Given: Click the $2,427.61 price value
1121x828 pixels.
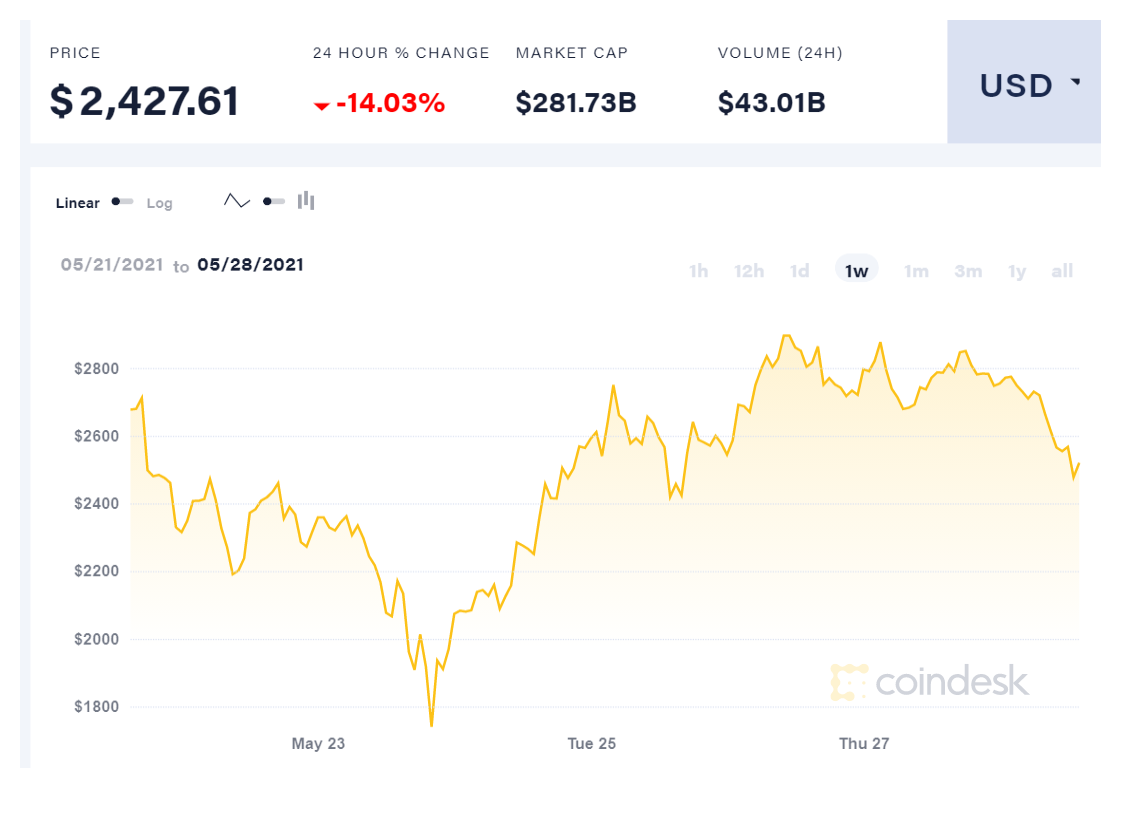Looking at the screenshot, I should click(x=145, y=101).
